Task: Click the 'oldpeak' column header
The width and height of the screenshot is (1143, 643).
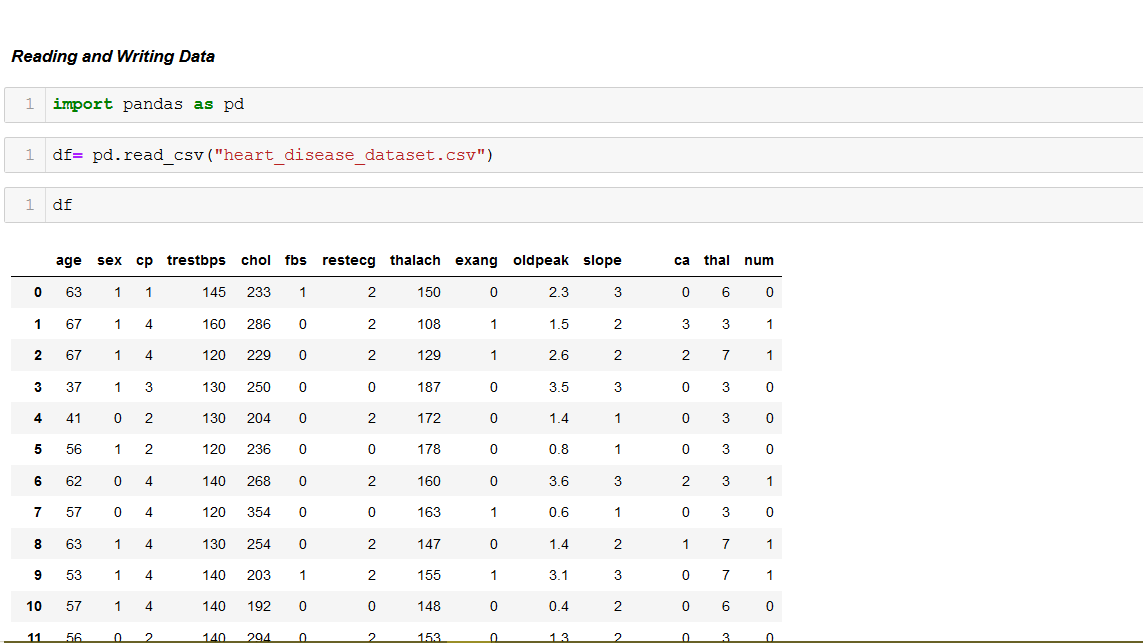Action: pyautogui.click(x=541, y=260)
